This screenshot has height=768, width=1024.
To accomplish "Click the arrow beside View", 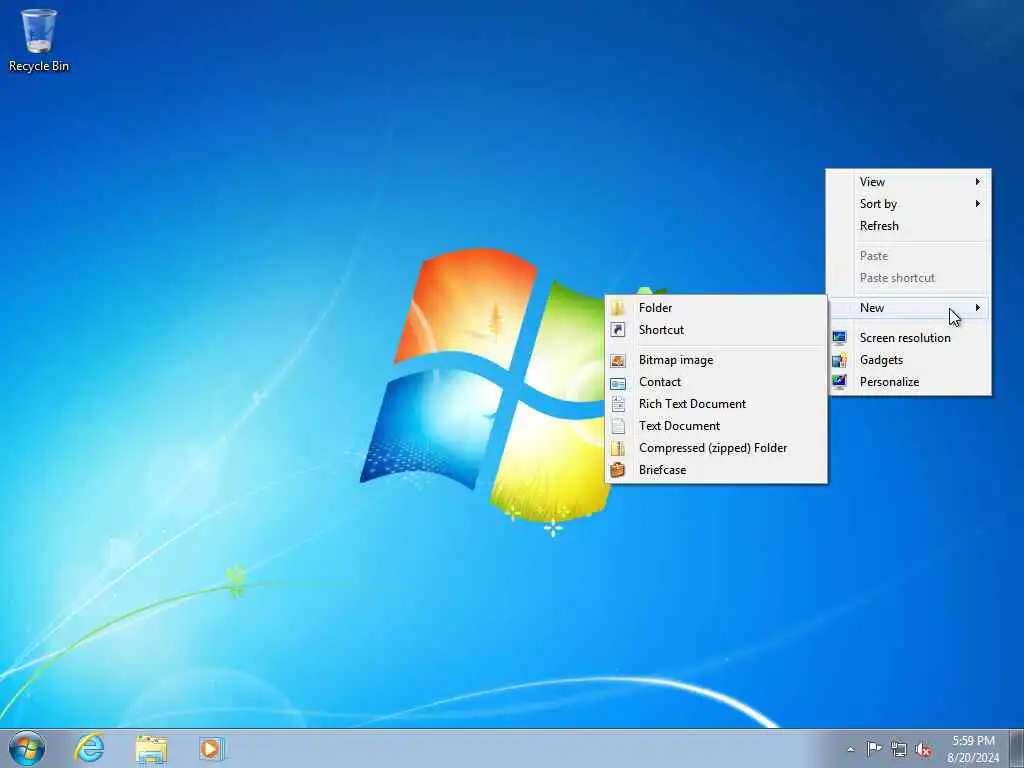I will pos(978,182).
